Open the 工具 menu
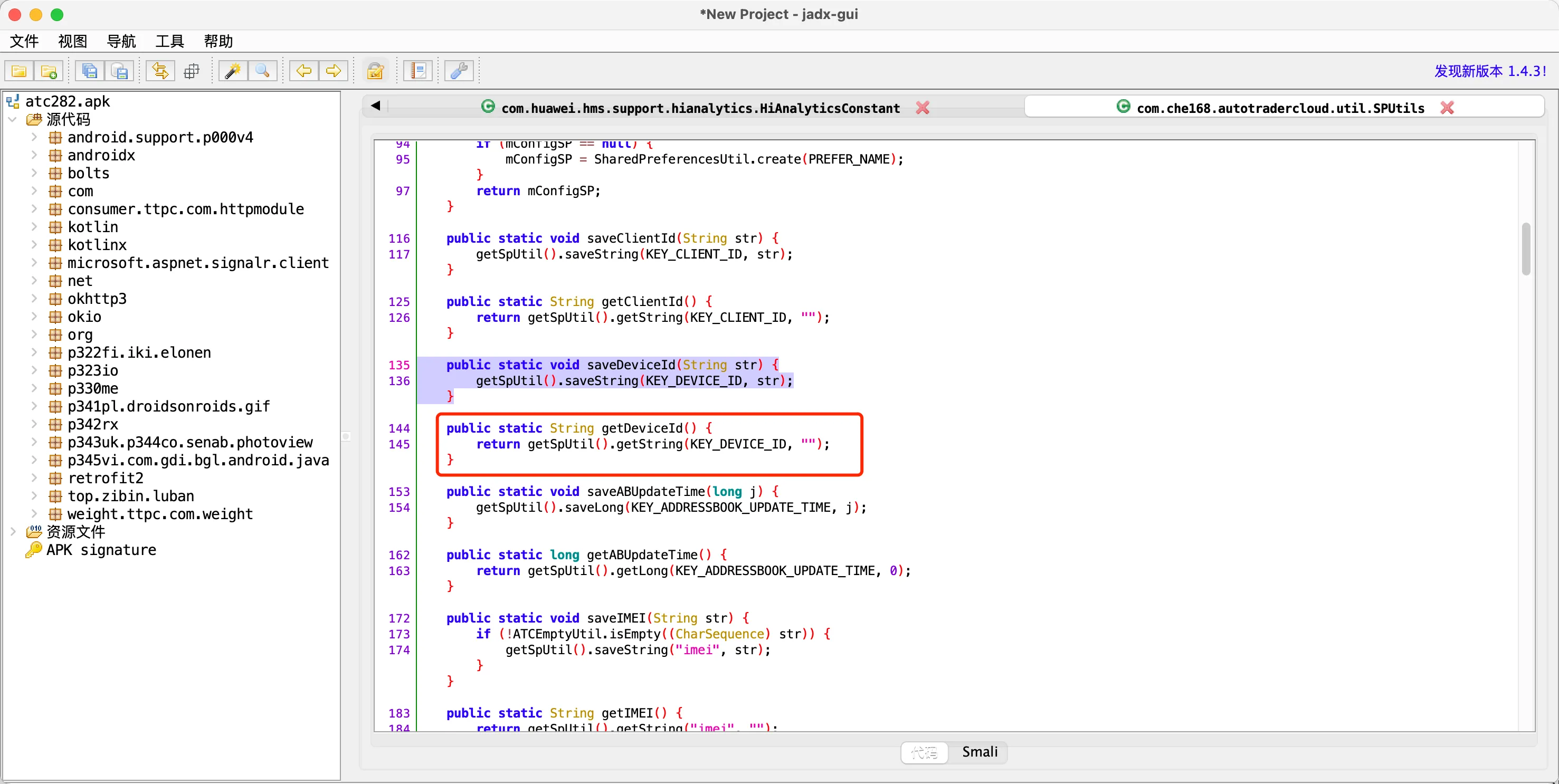The width and height of the screenshot is (1559, 784). point(169,41)
